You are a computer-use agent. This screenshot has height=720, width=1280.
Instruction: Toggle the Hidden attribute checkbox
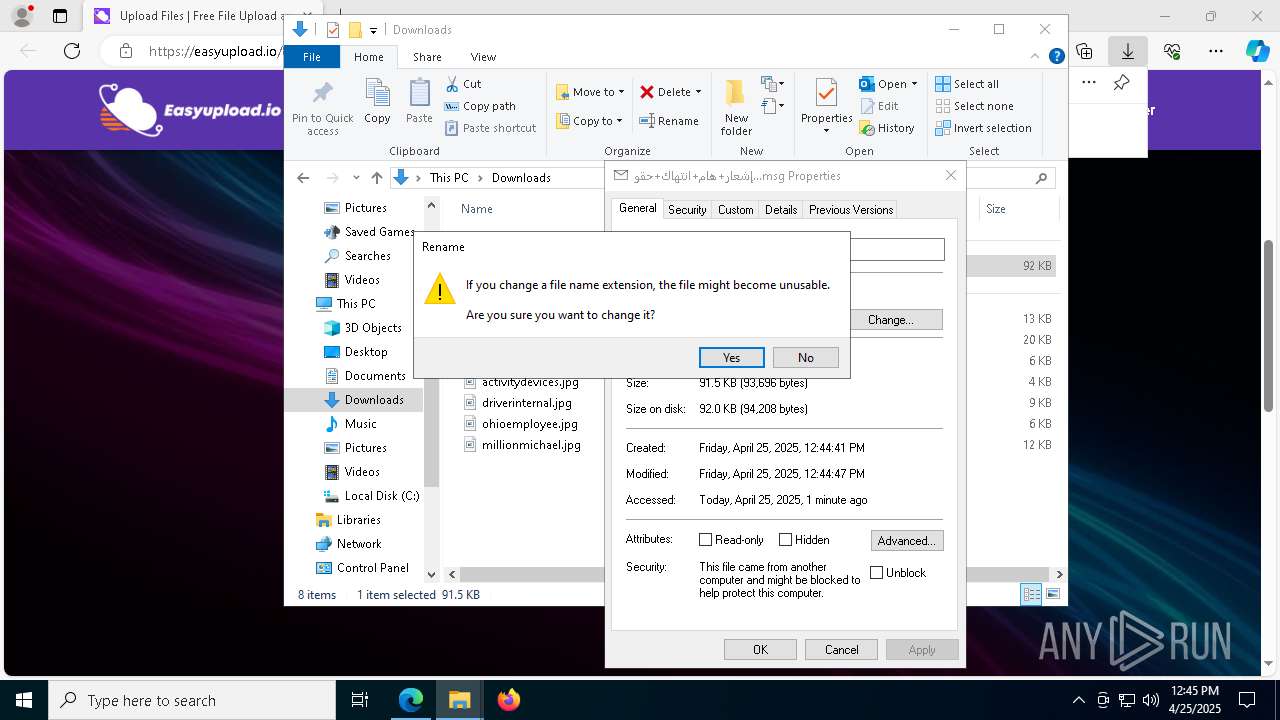click(786, 540)
